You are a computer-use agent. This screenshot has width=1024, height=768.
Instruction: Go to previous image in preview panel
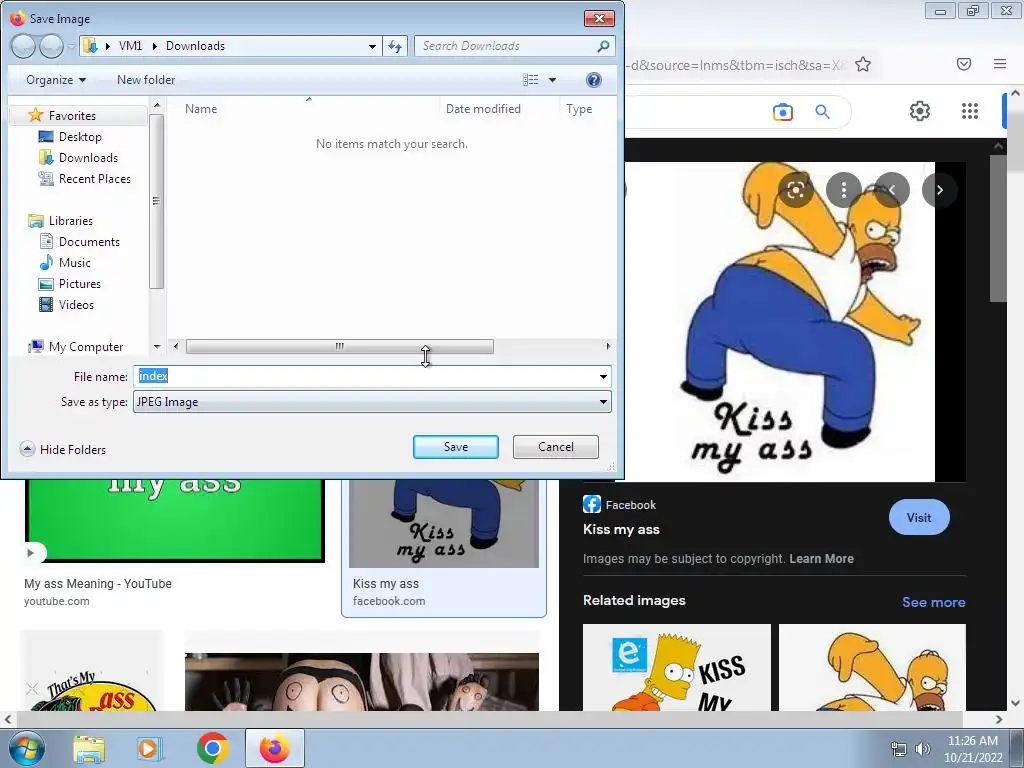click(891, 190)
